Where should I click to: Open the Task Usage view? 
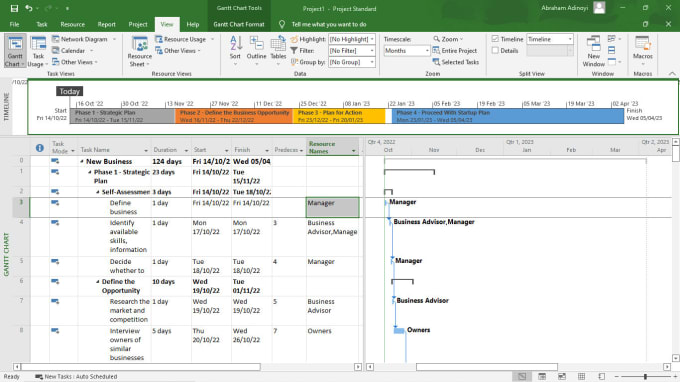coord(38,51)
